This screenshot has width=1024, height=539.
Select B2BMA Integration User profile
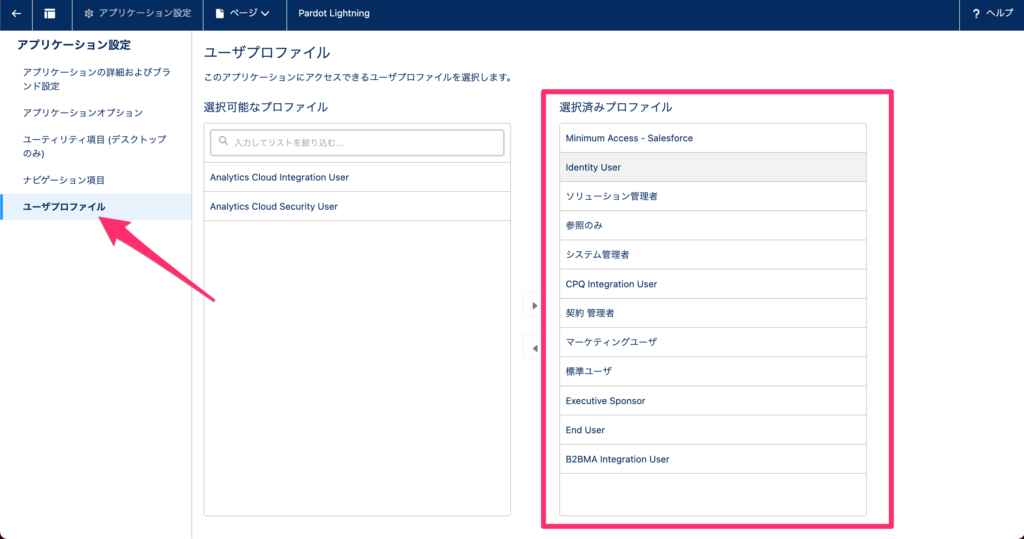[712, 459]
